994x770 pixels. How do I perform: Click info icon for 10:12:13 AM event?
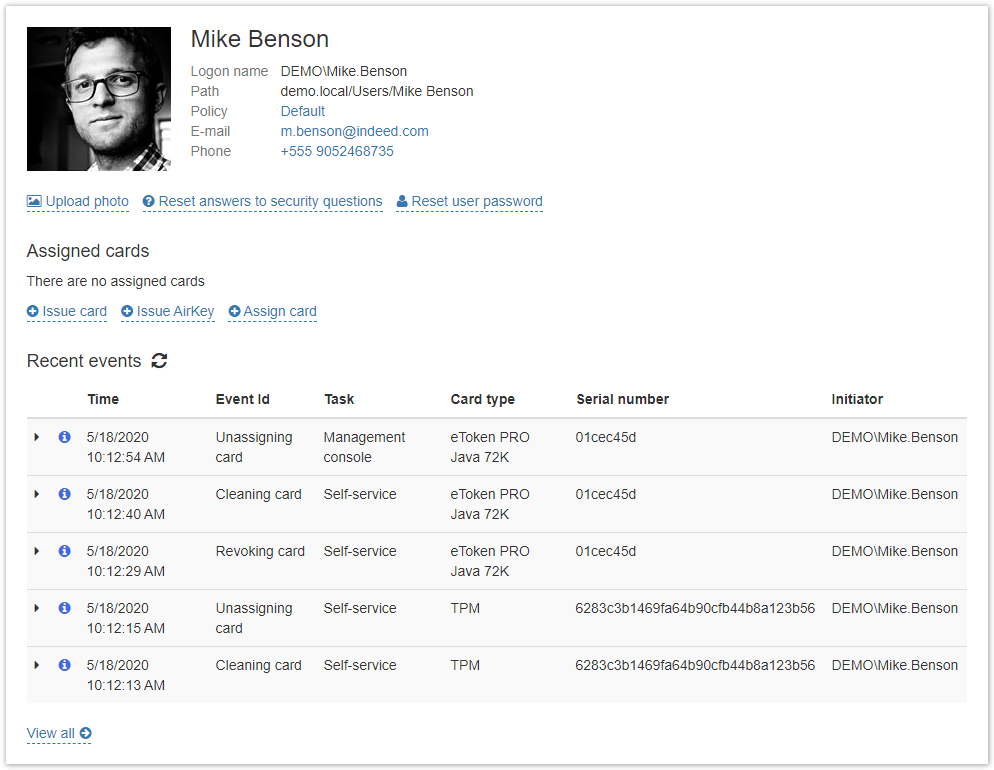pyautogui.click(x=65, y=665)
